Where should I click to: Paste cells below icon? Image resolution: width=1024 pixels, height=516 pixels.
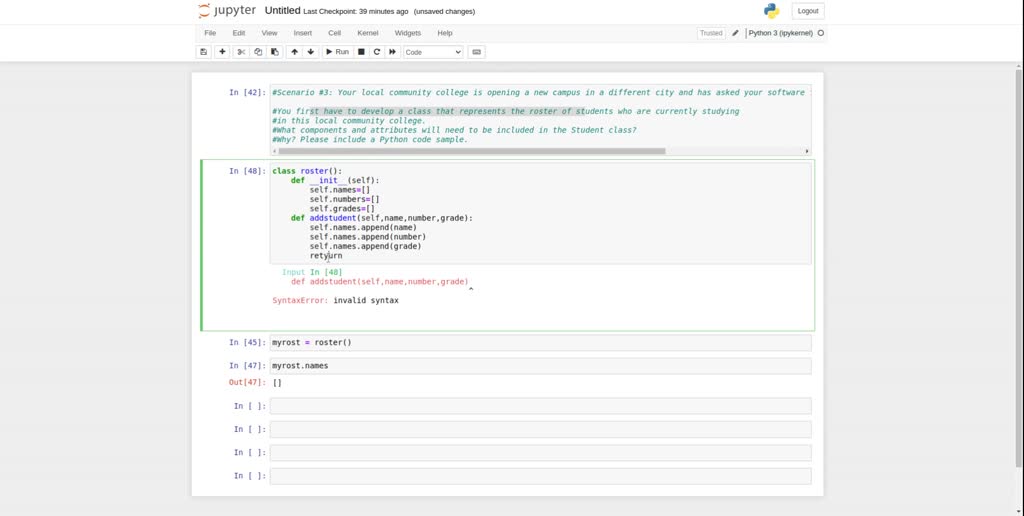[275, 52]
